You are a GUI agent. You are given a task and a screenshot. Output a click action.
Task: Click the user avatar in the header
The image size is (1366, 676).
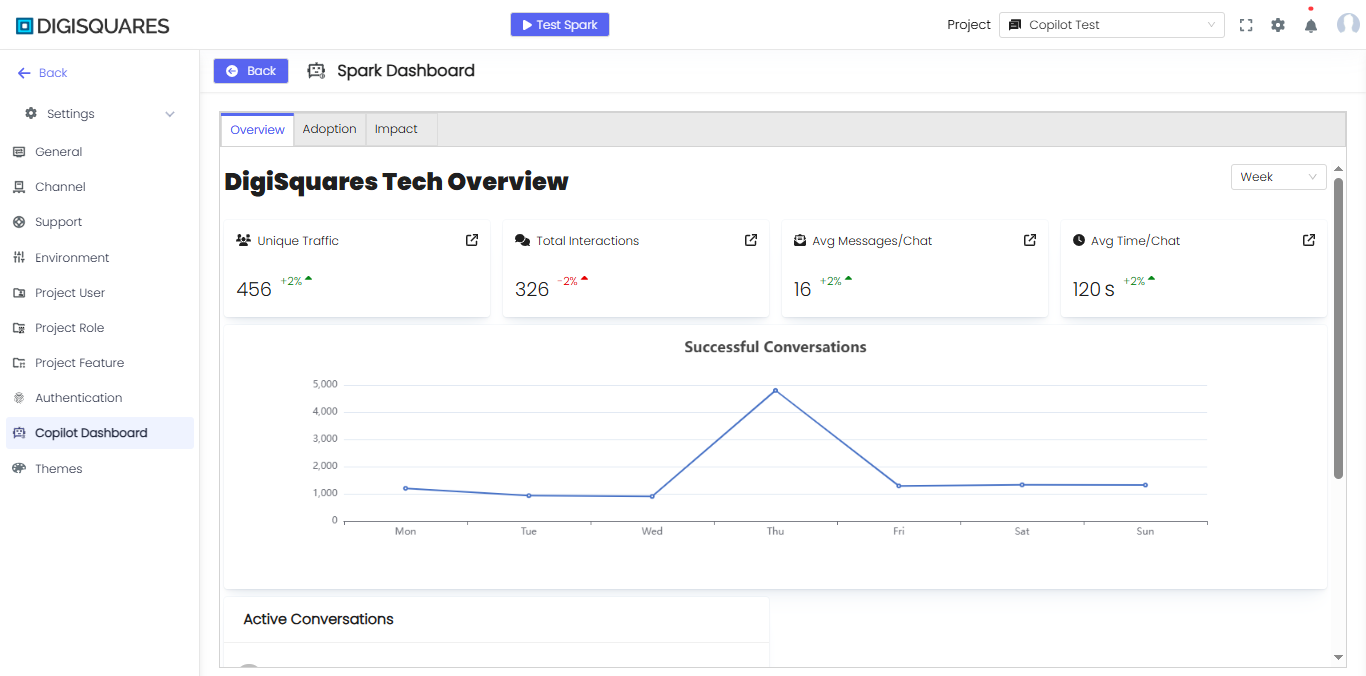tap(1348, 25)
